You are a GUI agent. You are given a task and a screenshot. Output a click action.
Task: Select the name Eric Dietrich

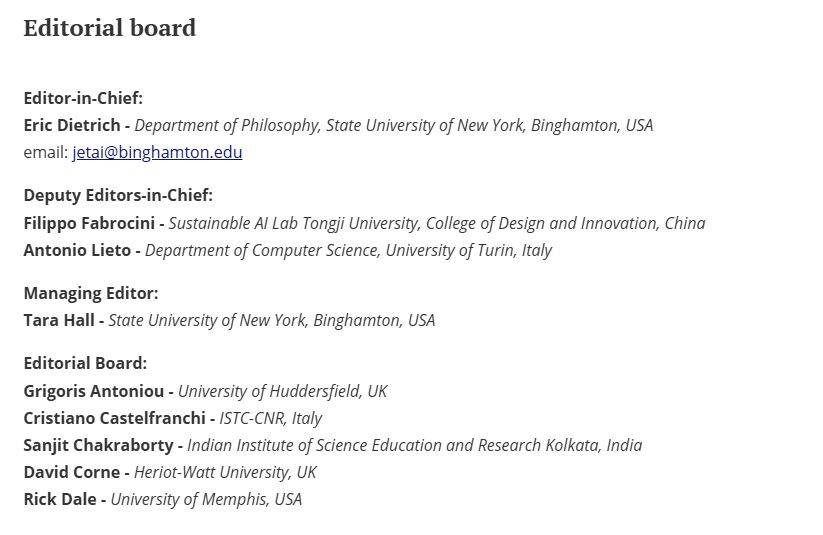click(72, 125)
